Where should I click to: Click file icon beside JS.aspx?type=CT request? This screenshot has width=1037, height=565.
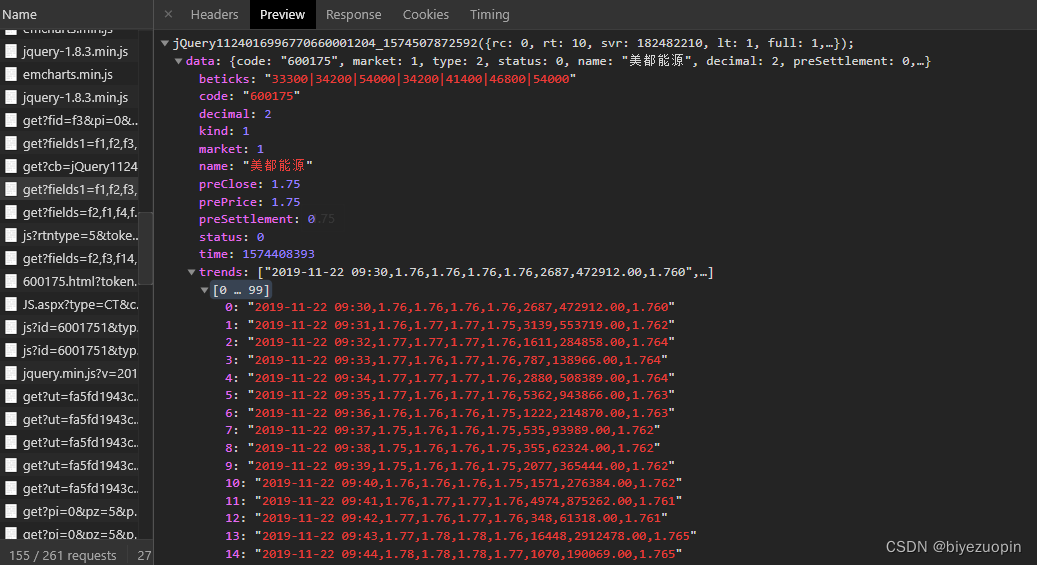11,304
